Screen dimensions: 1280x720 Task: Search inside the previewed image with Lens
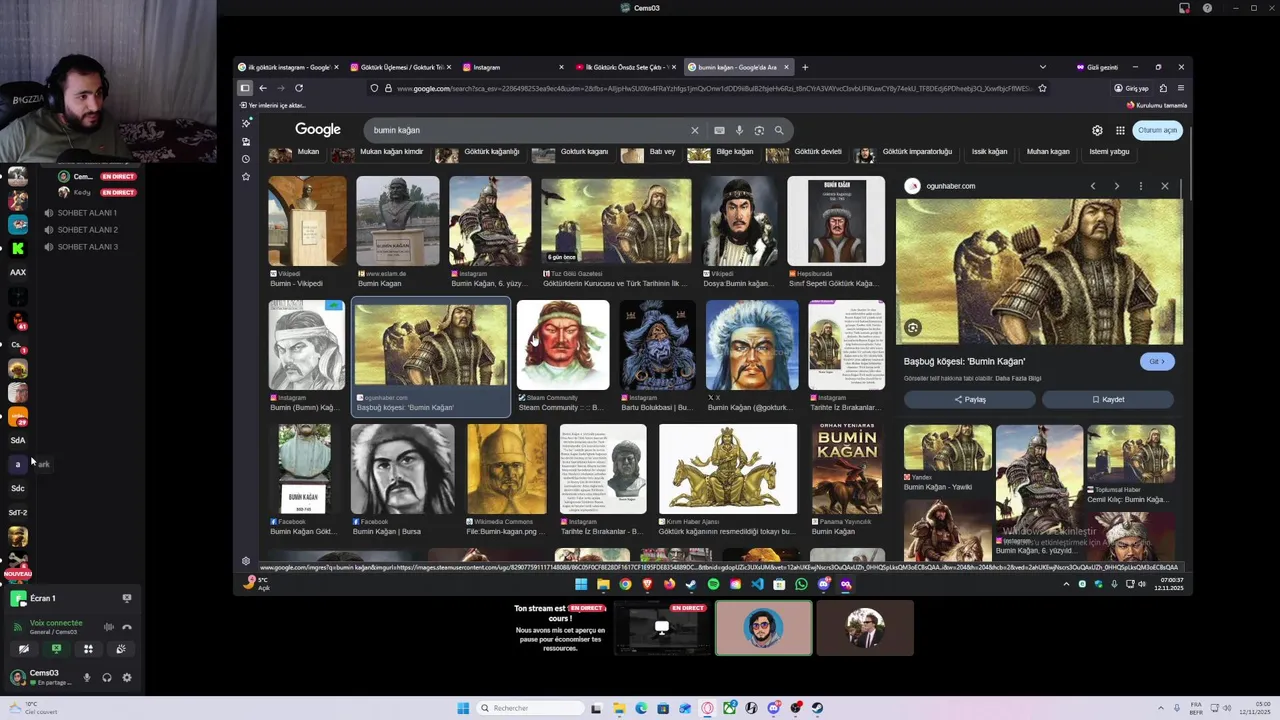912,328
